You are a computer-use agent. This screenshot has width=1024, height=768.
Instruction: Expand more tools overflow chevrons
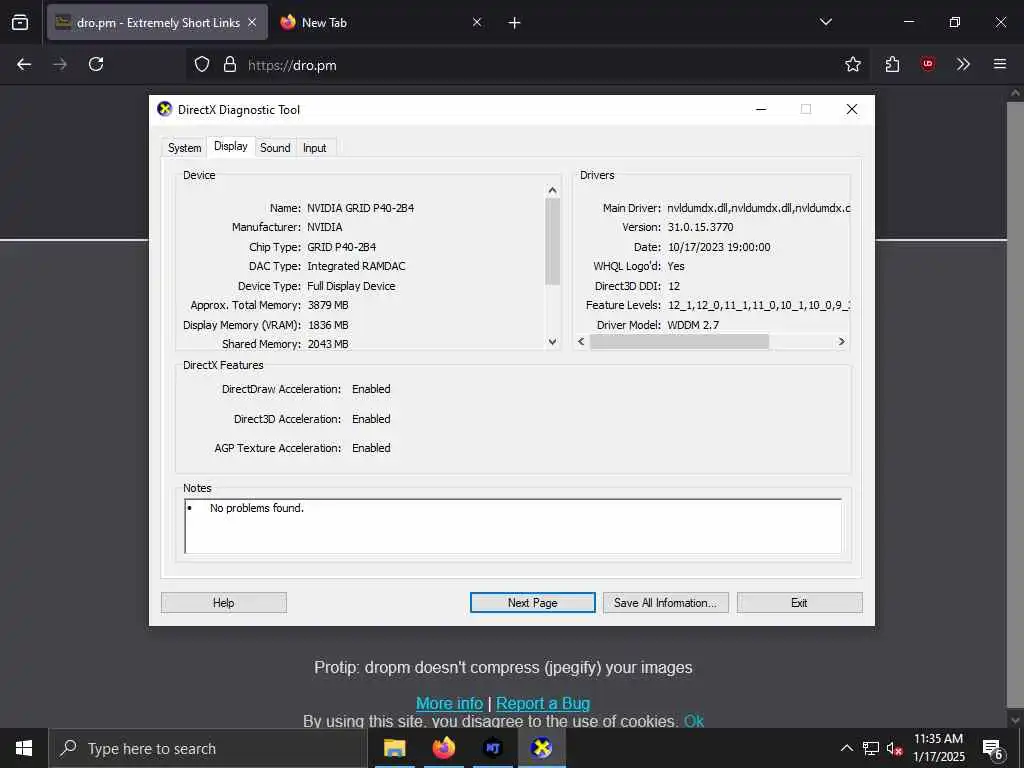[x=963, y=64]
